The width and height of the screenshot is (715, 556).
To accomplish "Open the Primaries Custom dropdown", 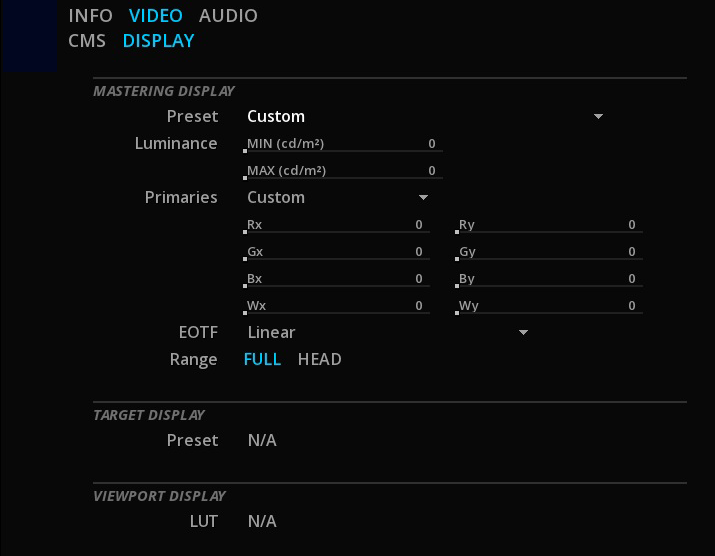I will (x=337, y=197).
